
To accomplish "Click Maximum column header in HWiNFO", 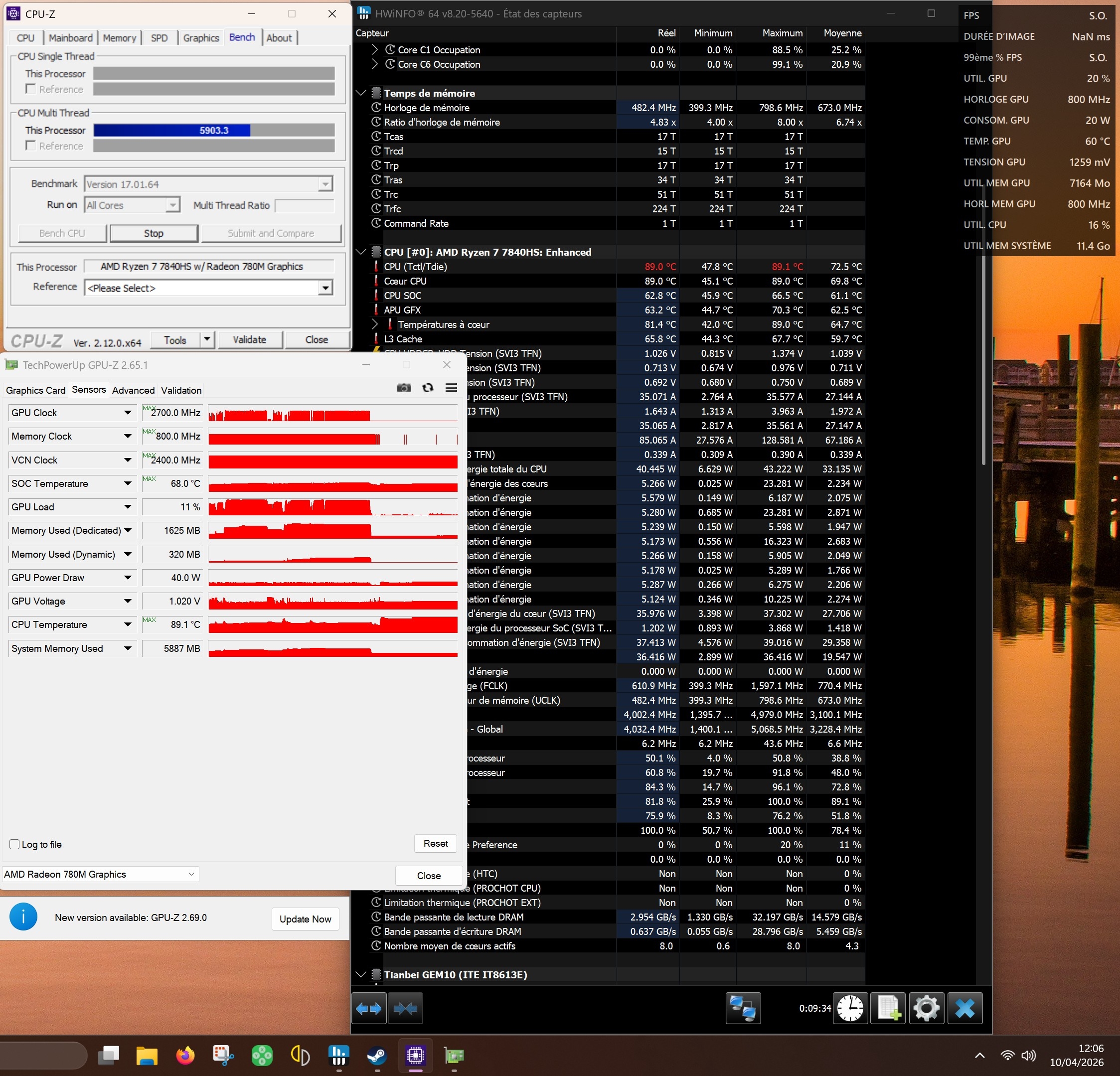I will (x=771, y=33).
